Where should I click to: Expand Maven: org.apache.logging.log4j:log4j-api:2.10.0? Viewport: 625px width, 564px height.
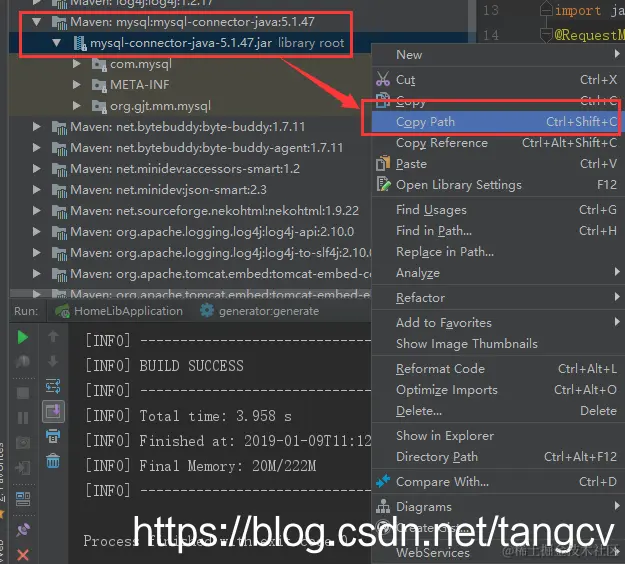click(37, 232)
